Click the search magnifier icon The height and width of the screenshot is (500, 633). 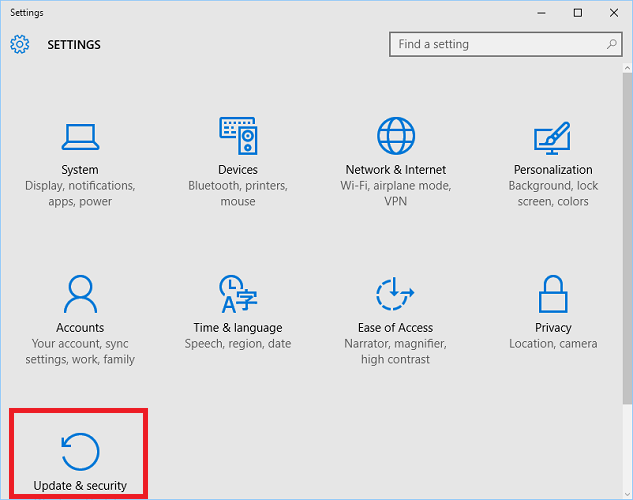tap(612, 44)
